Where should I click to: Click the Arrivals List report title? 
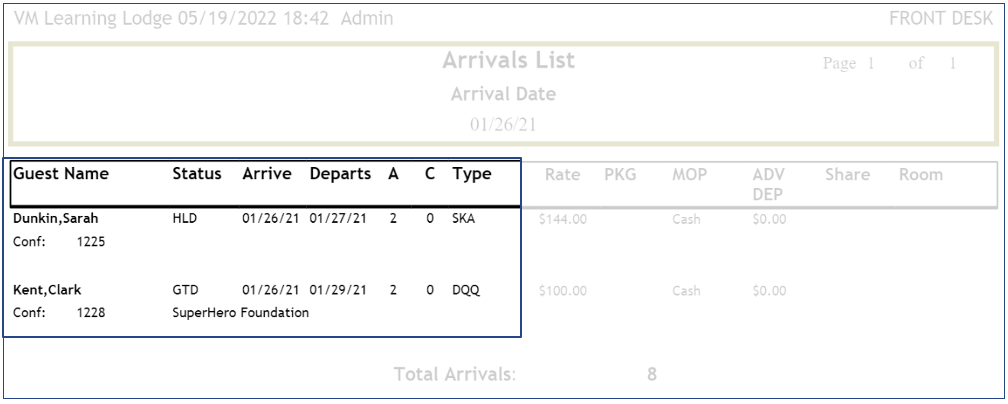(x=508, y=61)
